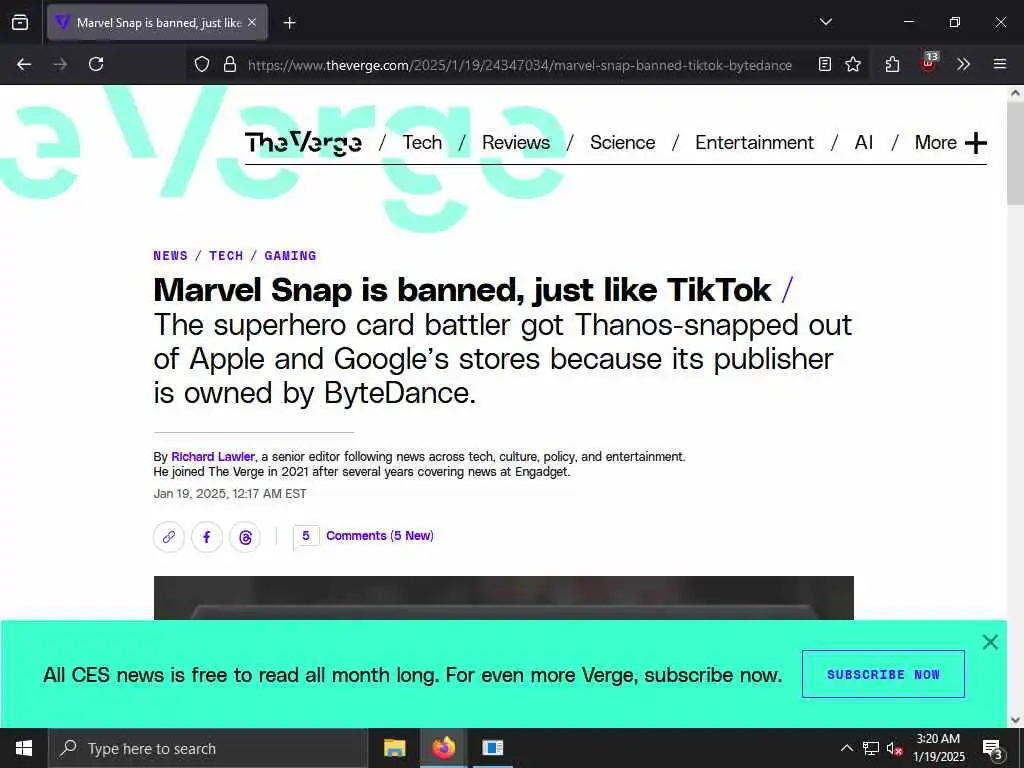Click the Subscribe Now button

pyautogui.click(x=883, y=674)
